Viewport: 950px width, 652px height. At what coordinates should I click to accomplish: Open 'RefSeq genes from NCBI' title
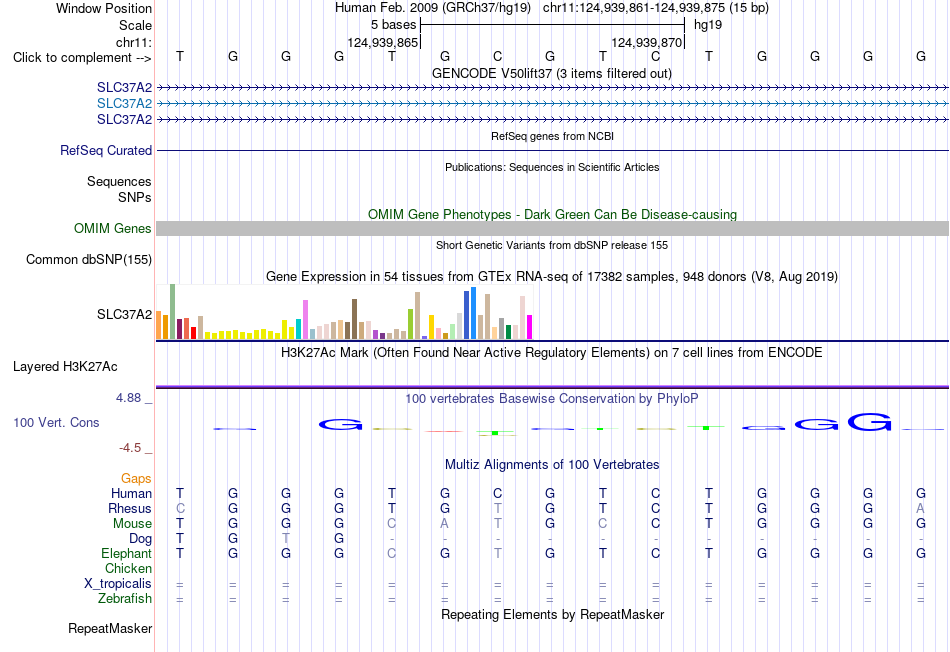pos(552,136)
